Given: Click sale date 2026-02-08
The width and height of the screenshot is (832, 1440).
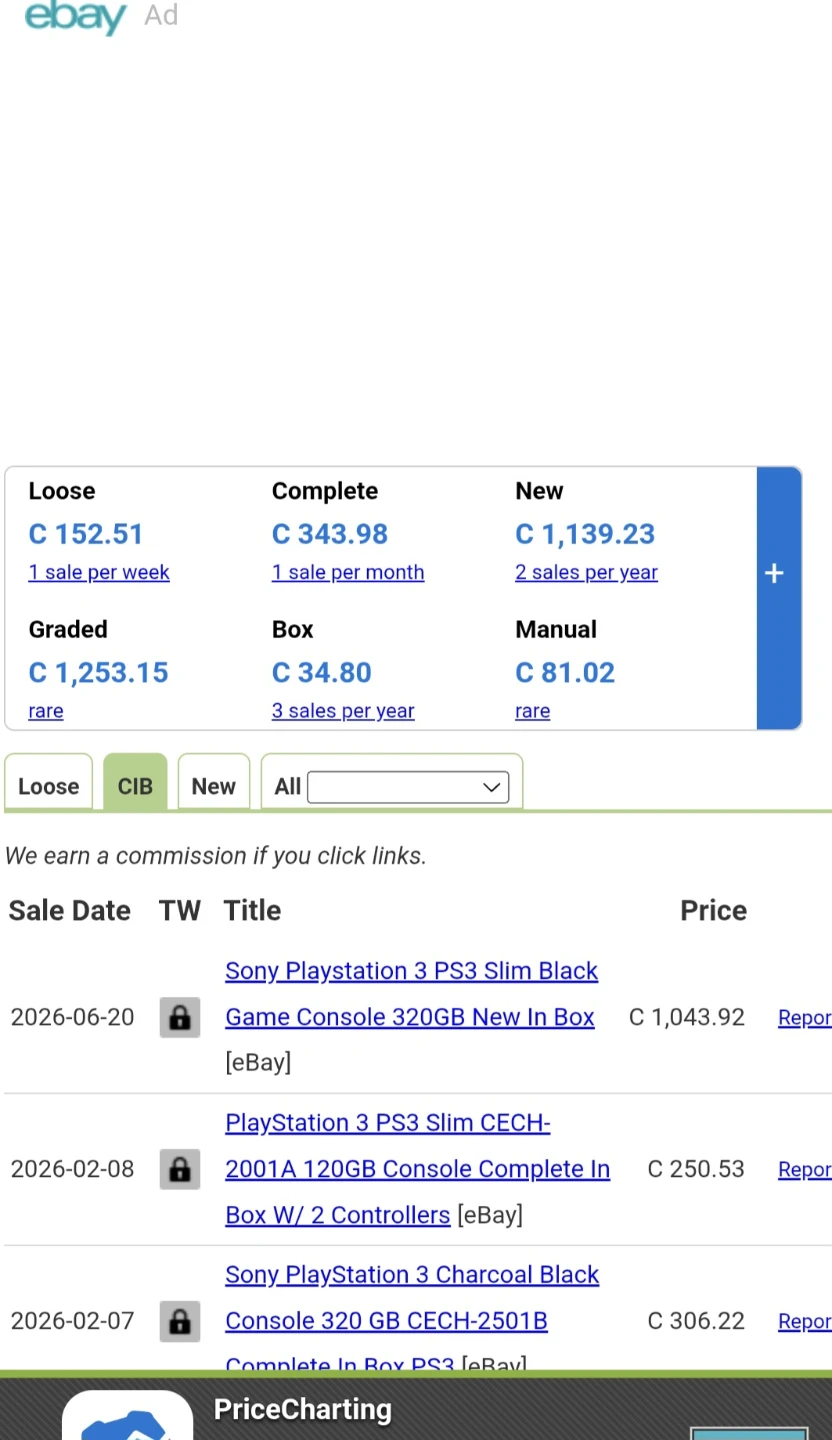Looking at the screenshot, I should click(72, 1169).
